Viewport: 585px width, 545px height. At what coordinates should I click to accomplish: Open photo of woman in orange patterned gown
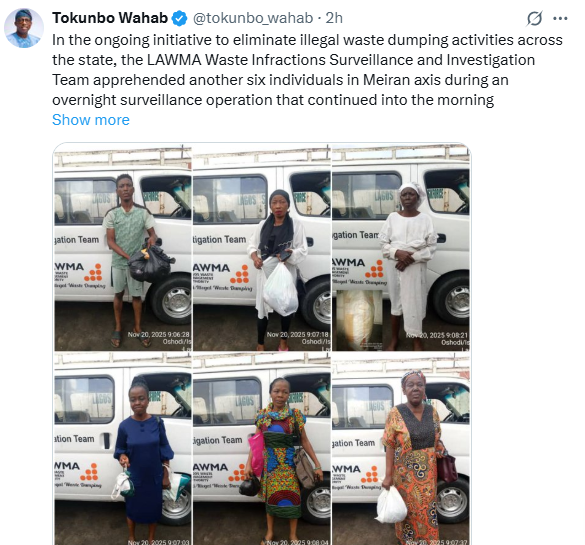401,448
